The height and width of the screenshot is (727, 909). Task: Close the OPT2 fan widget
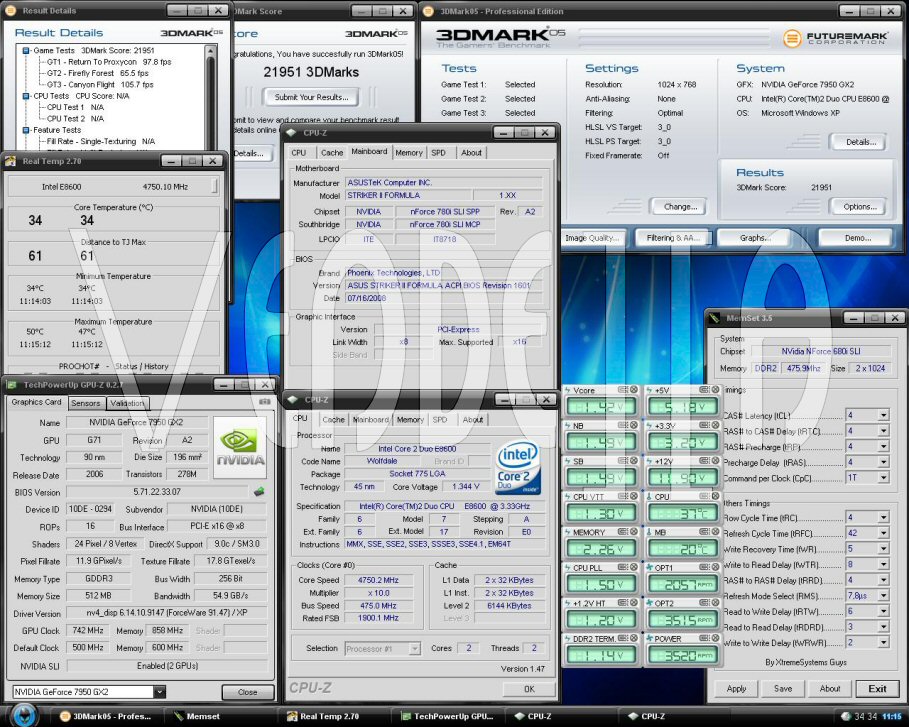715,603
